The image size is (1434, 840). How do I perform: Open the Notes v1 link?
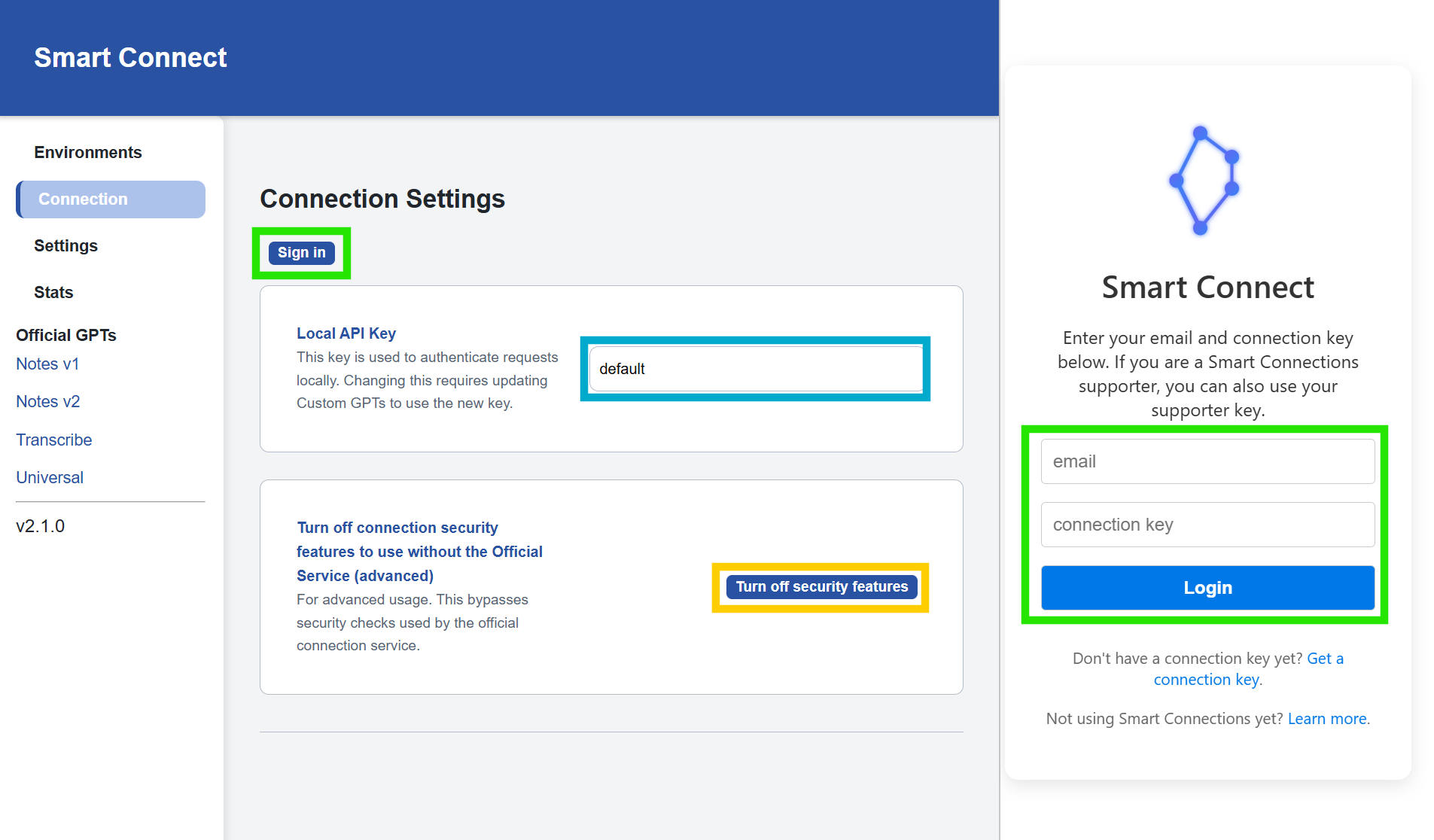pos(47,364)
